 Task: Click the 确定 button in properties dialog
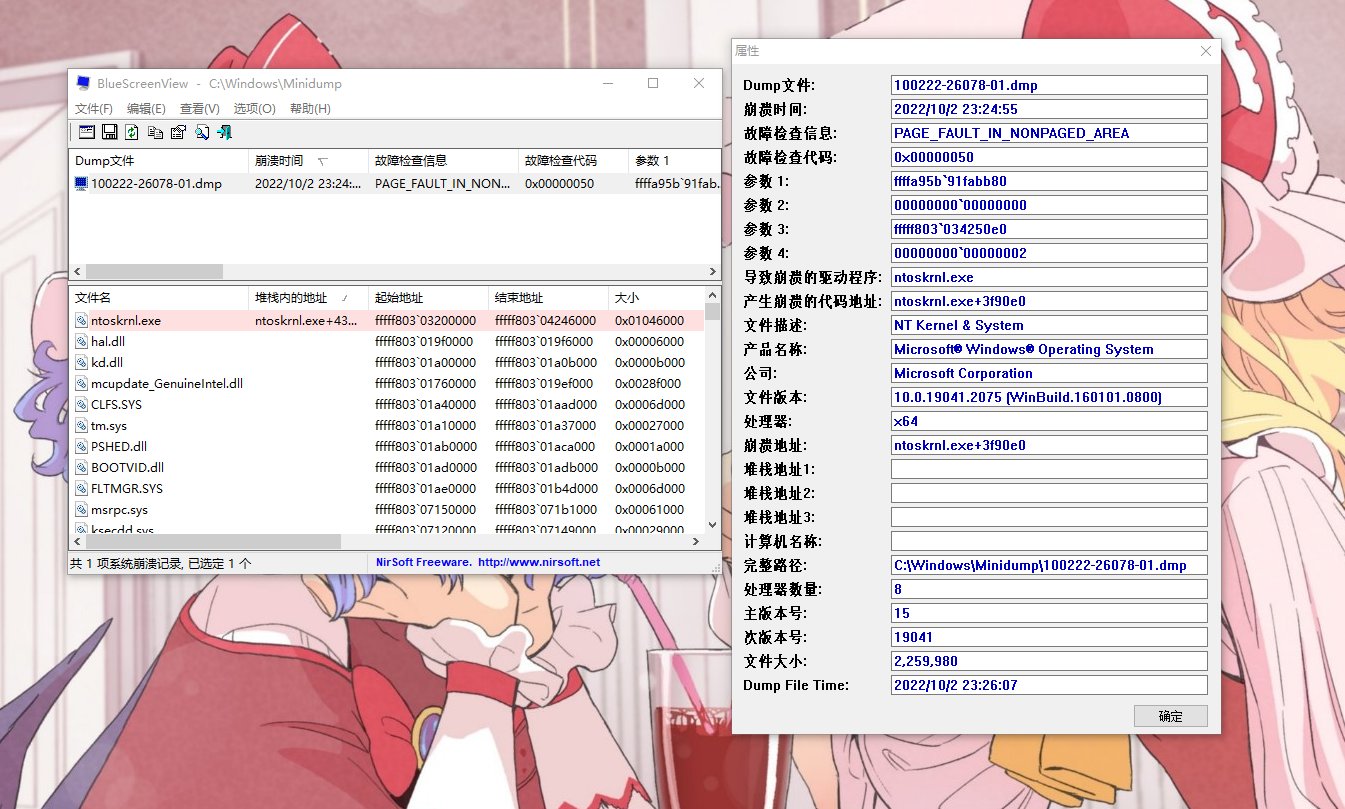pyautogui.click(x=1170, y=716)
